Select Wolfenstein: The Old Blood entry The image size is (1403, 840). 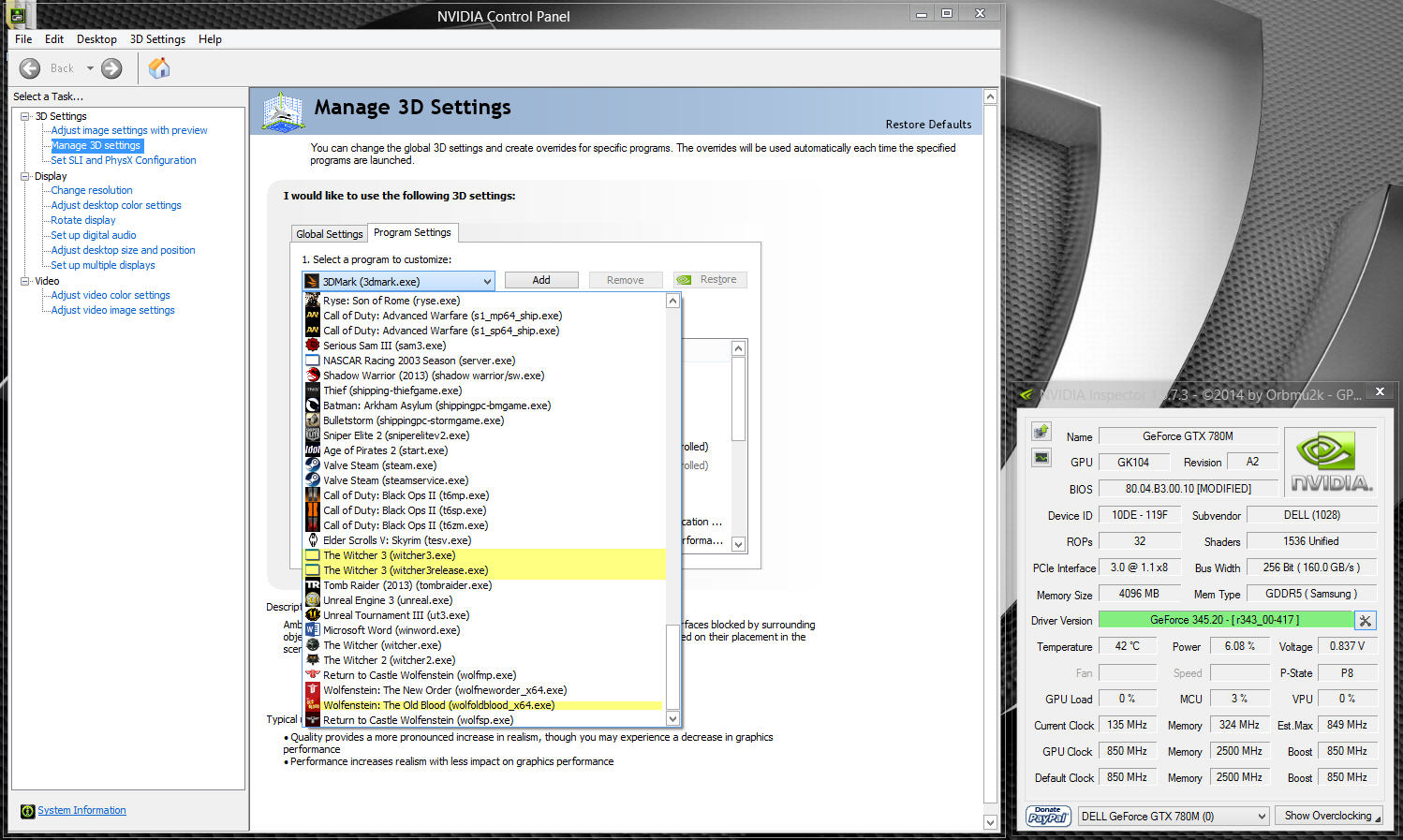point(484,705)
